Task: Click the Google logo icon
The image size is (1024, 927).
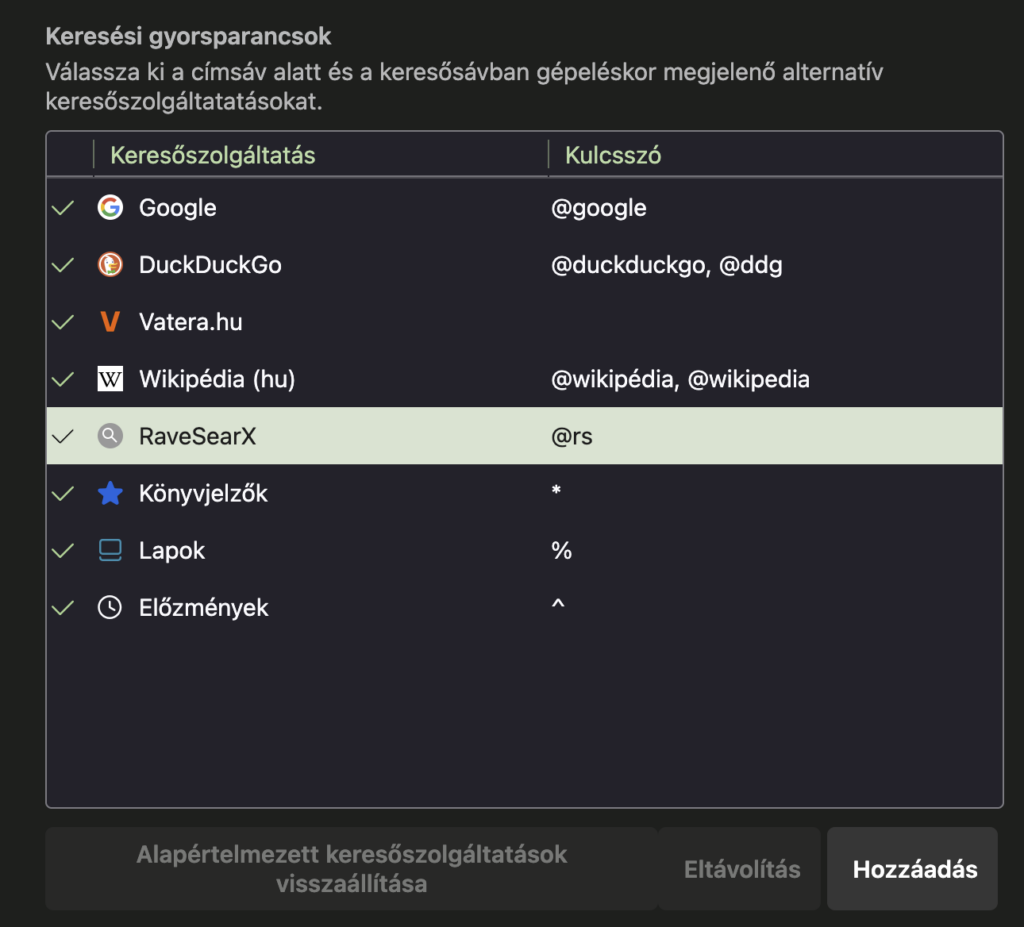Action: 110,208
